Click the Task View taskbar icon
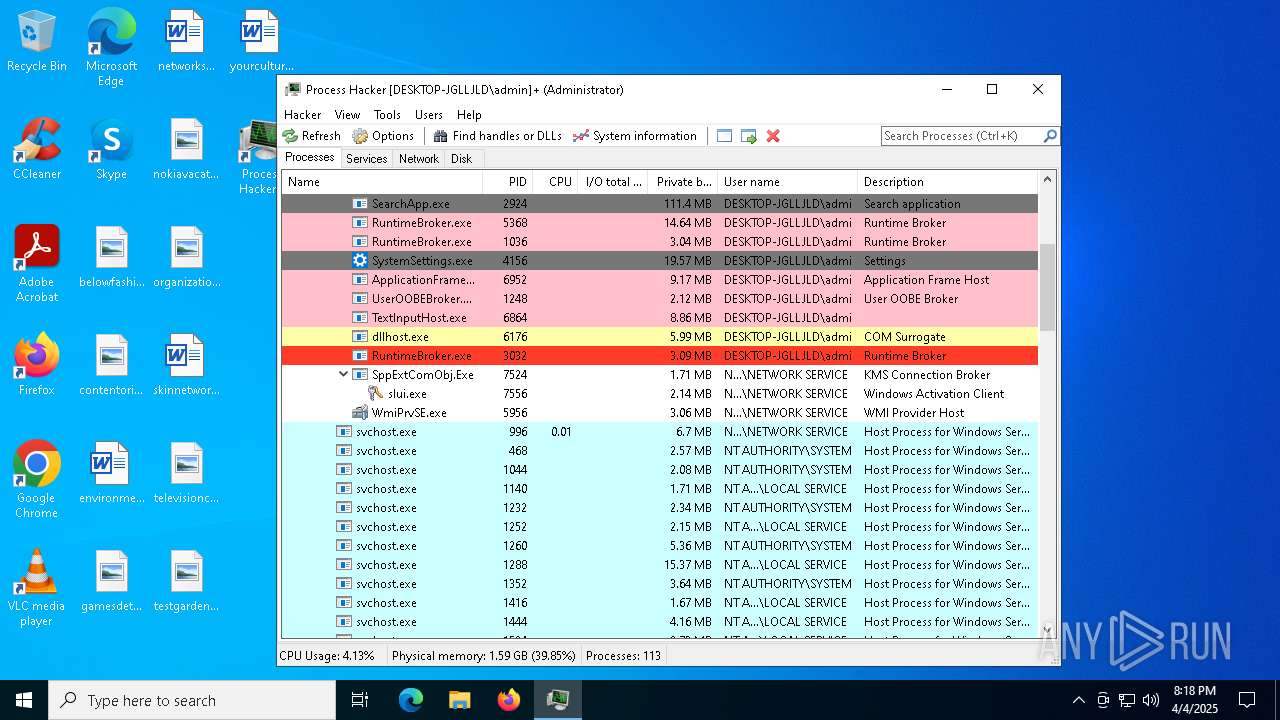 coord(360,700)
